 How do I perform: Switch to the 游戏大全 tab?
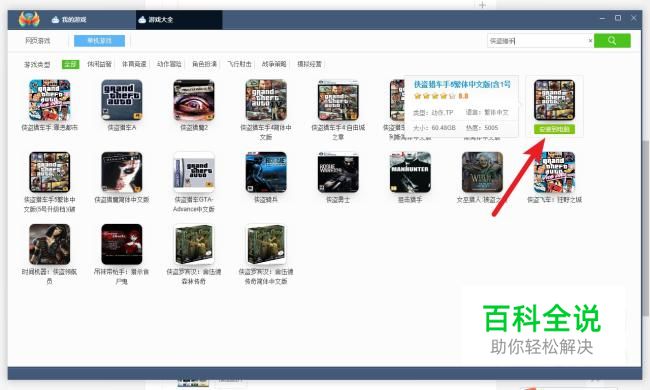coord(155,19)
